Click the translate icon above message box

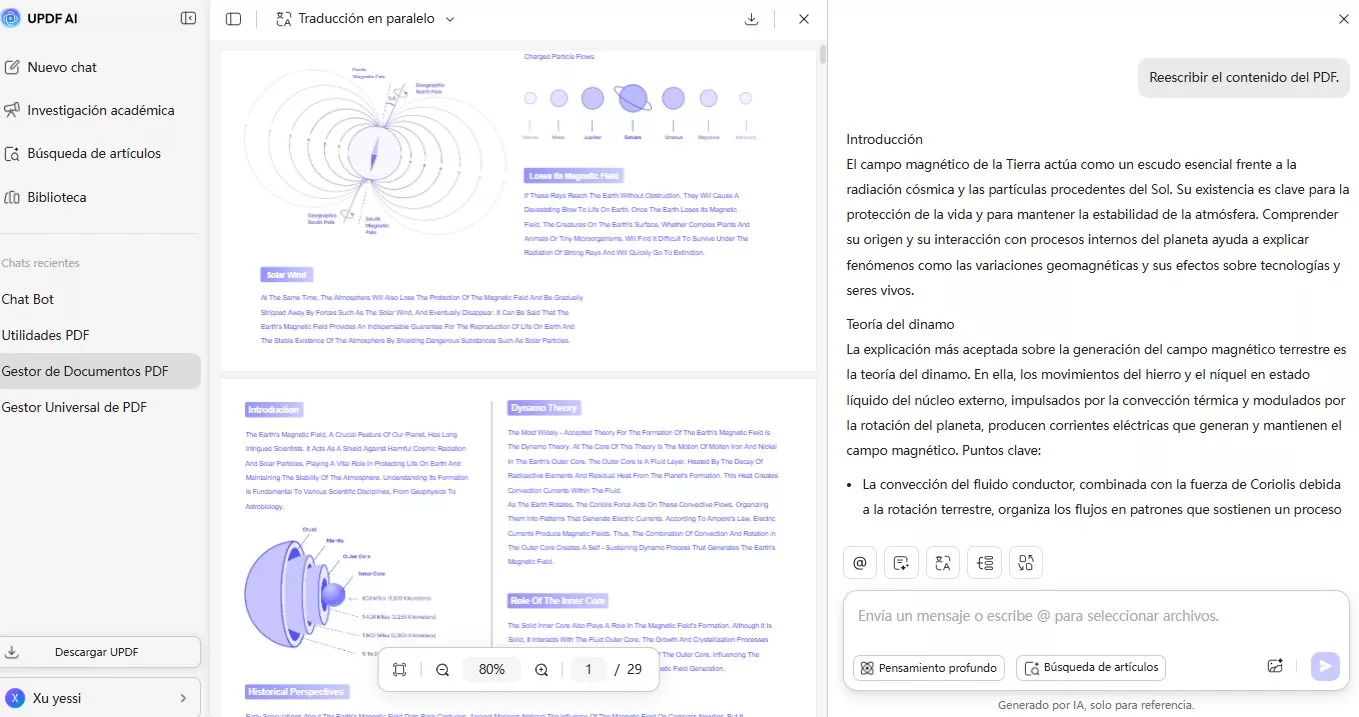tap(943, 563)
